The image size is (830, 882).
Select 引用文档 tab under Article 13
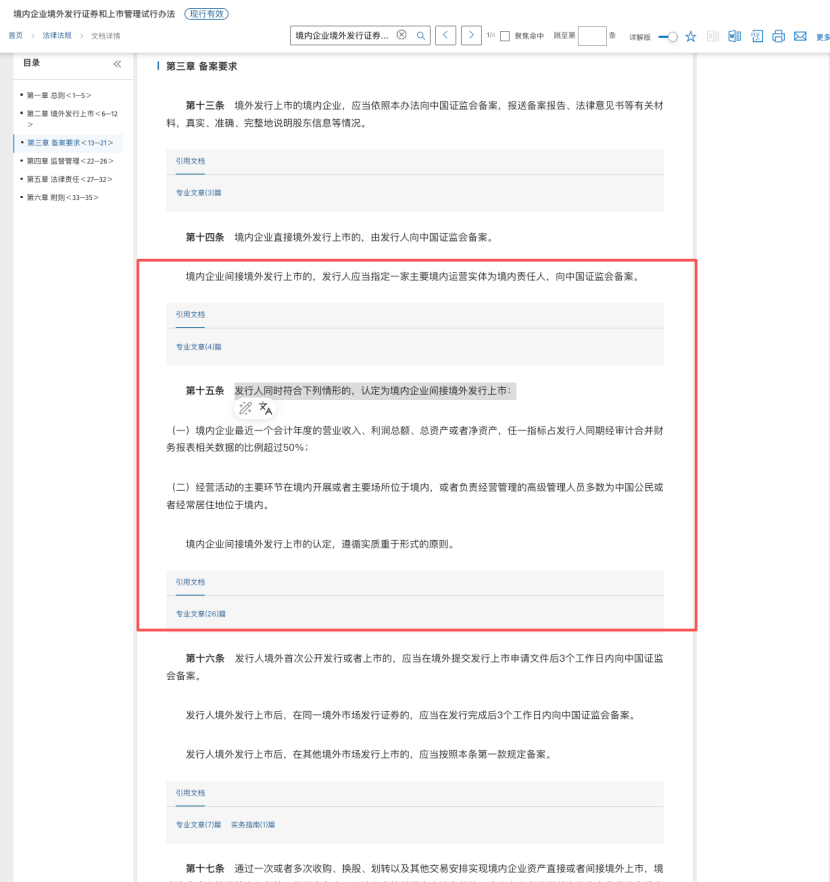coord(190,161)
